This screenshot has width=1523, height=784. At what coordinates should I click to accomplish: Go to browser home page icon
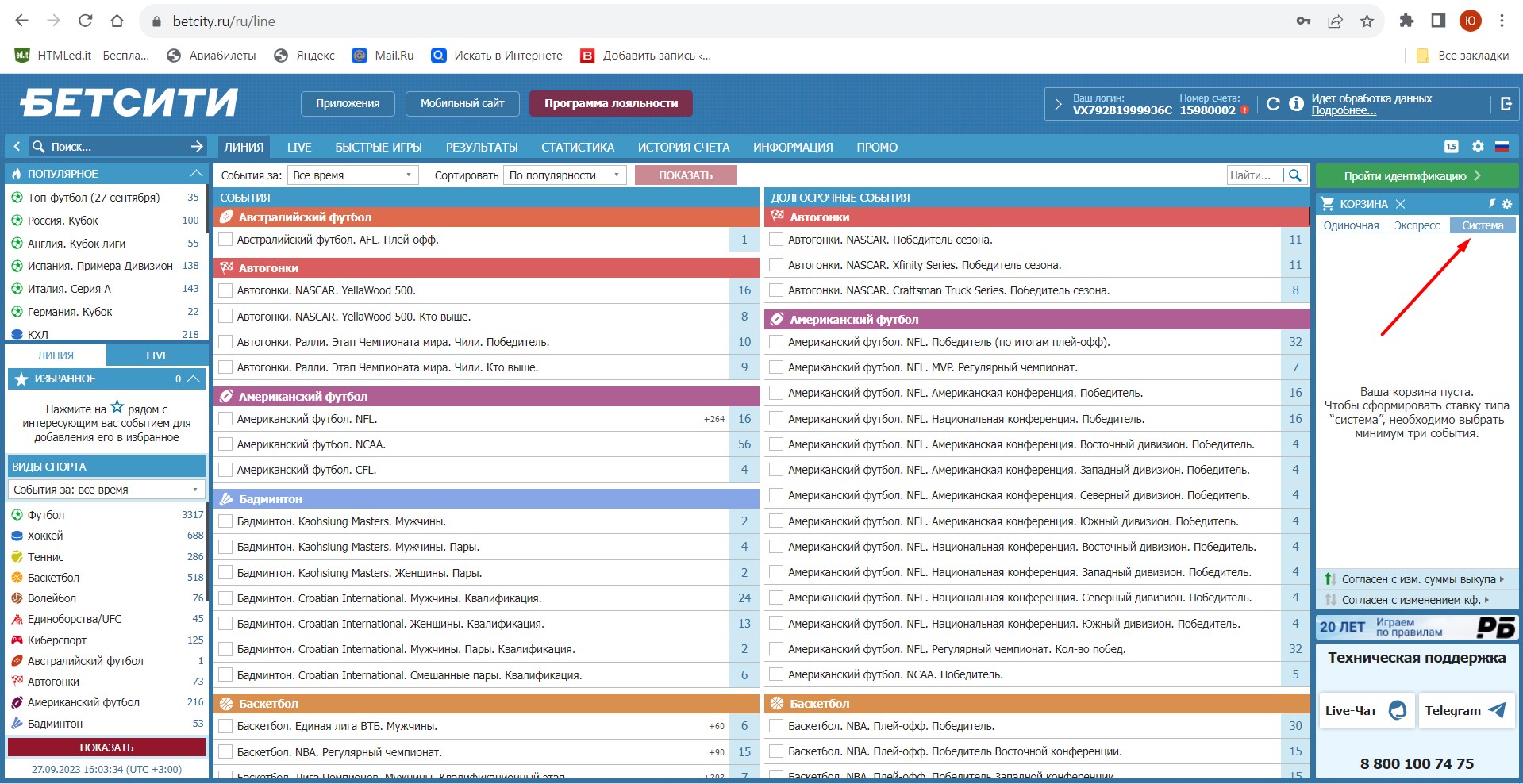pyautogui.click(x=117, y=21)
